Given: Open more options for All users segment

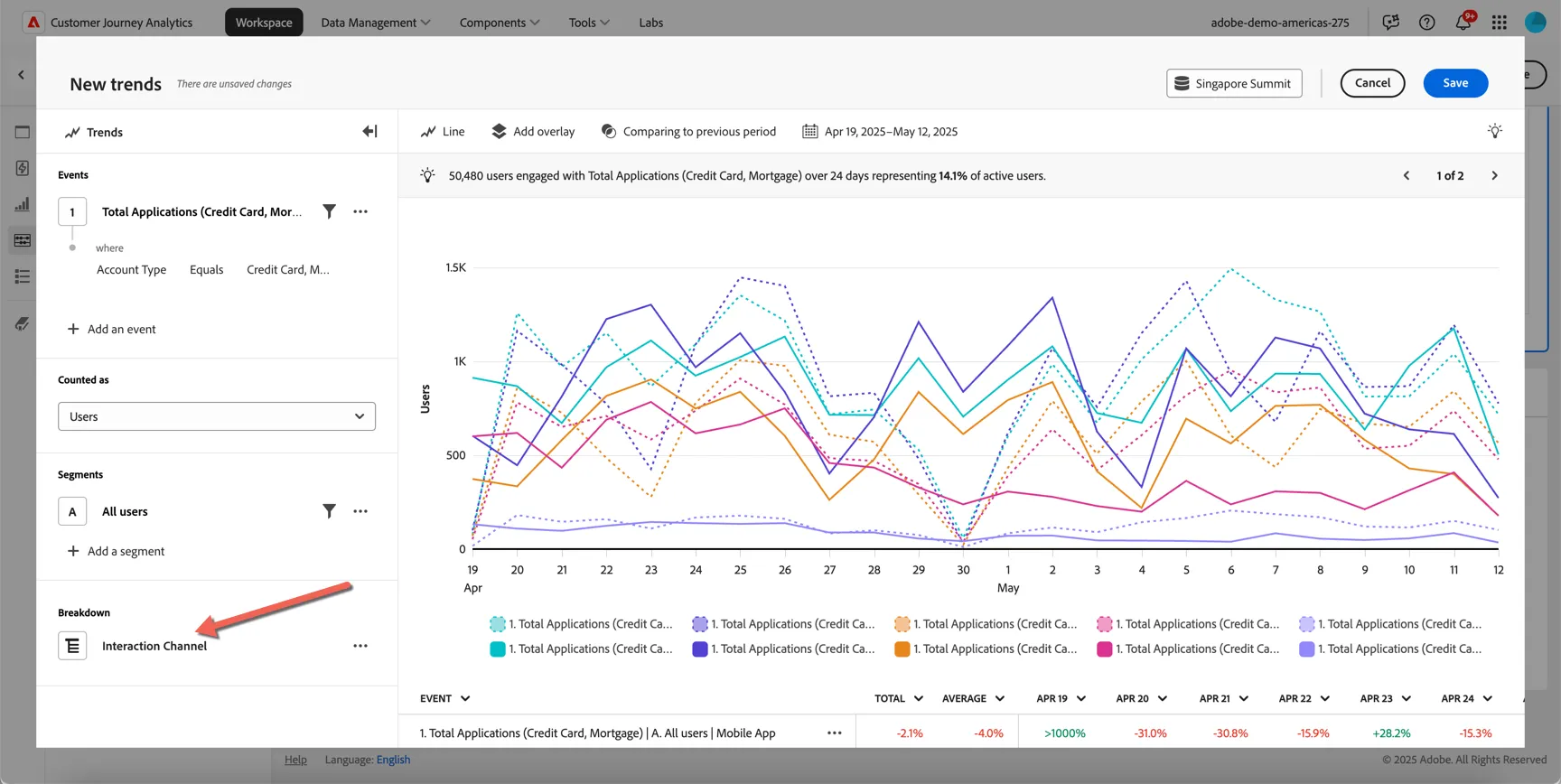Looking at the screenshot, I should click(360, 511).
